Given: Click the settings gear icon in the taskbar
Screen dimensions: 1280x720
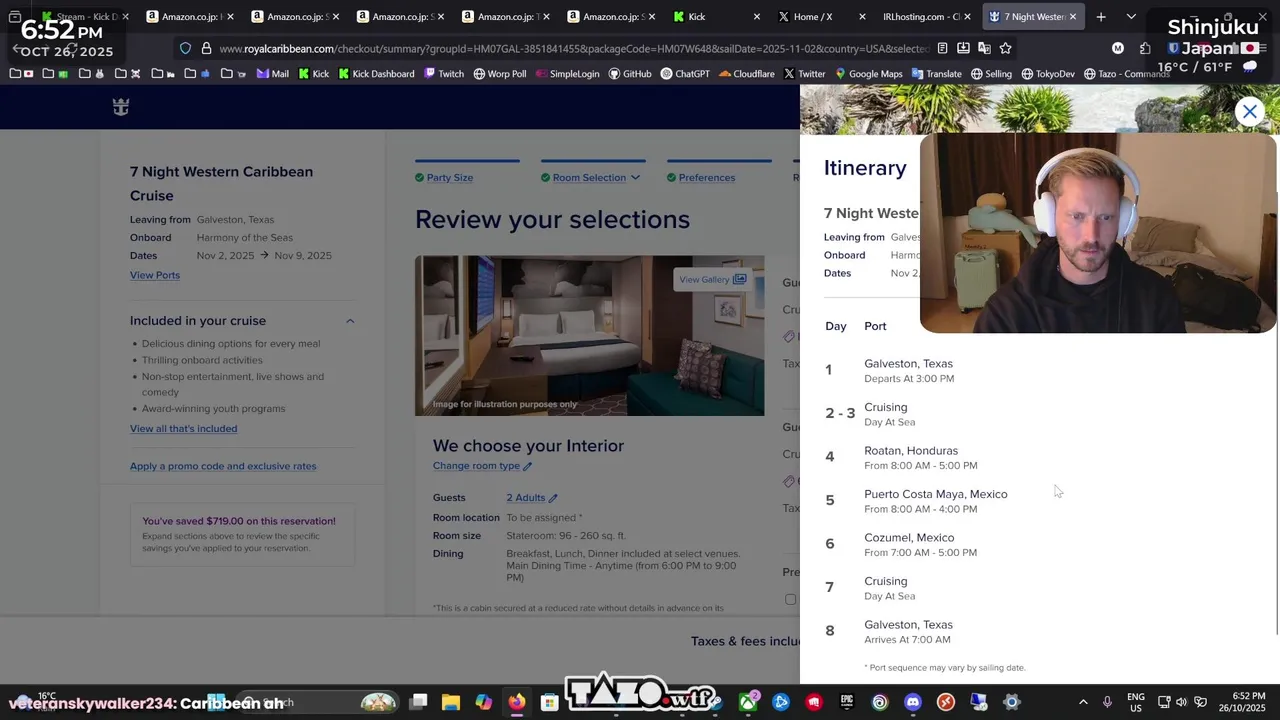Looking at the screenshot, I should pyautogui.click(x=1012, y=702).
